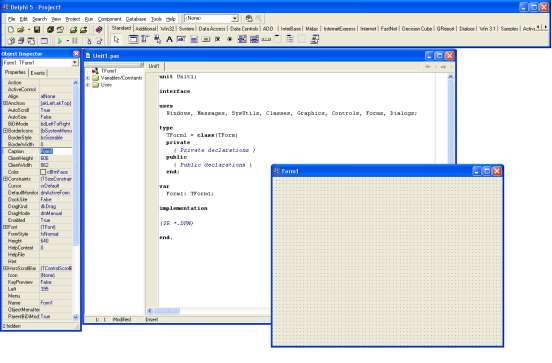Click the Open Project toolbar icon
This screenshot has height=363, width=552.
click(x=60, y=30)
